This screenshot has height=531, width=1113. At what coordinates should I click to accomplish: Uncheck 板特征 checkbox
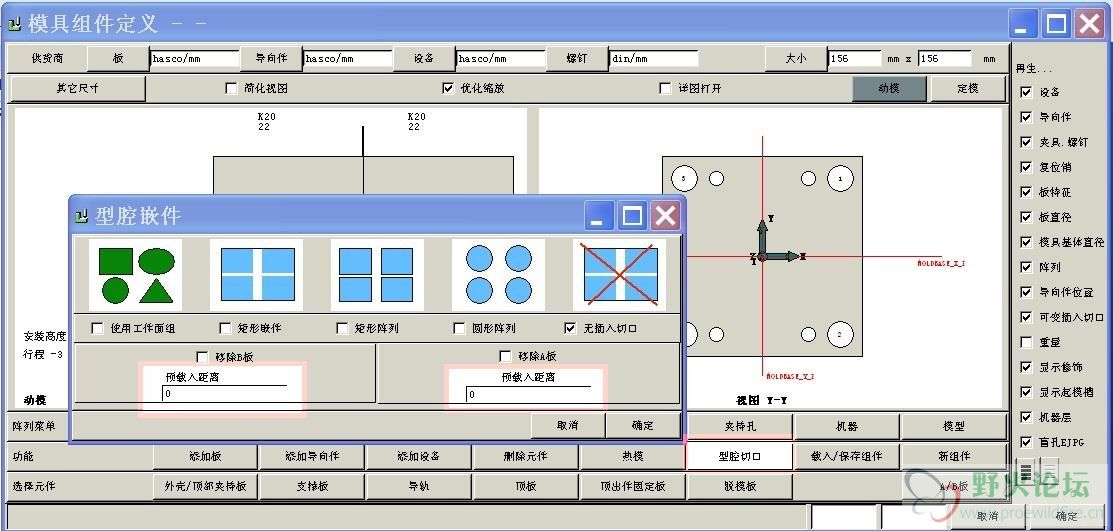pos(1026,192)
